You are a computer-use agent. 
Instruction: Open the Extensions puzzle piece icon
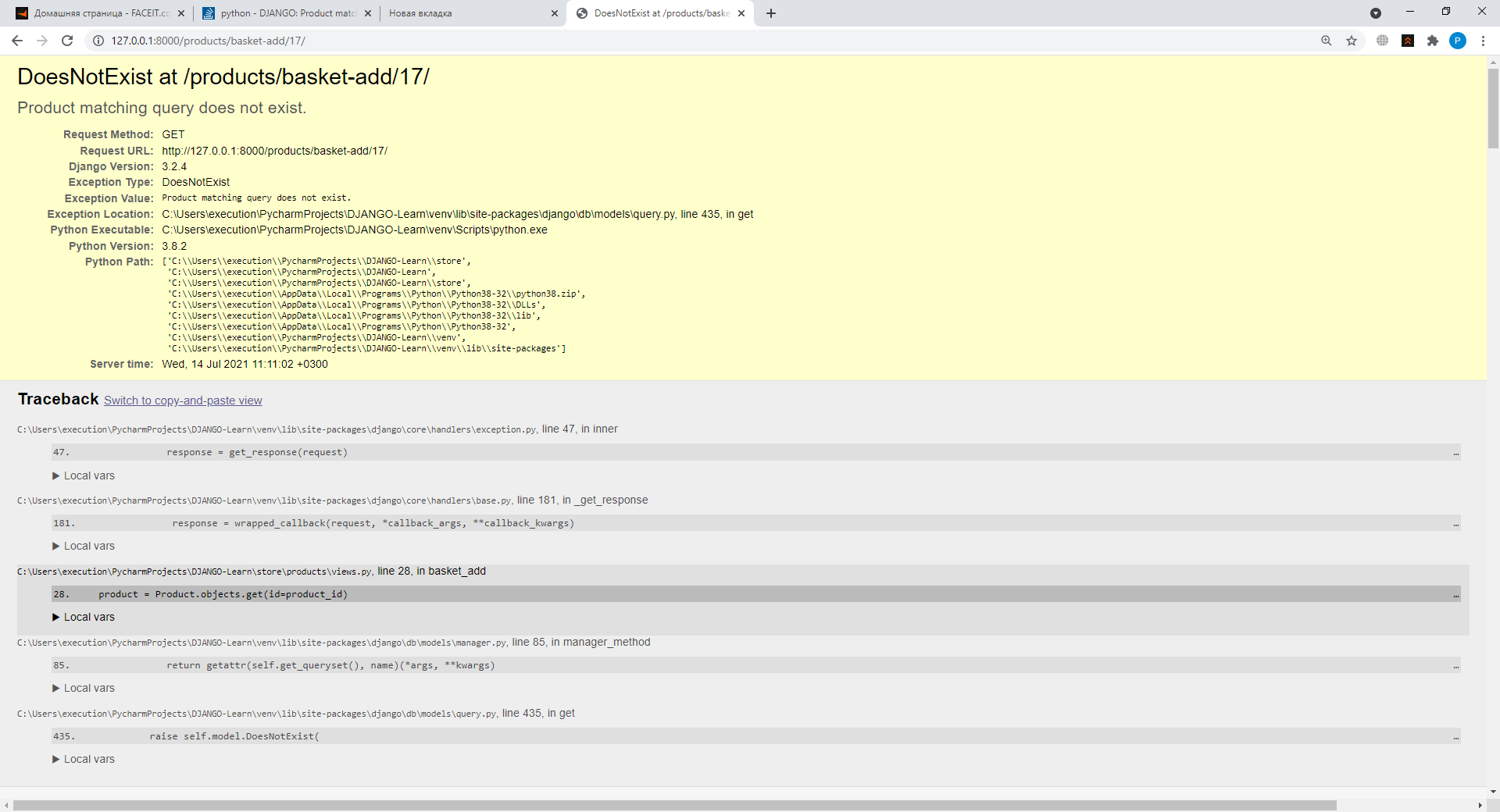click(1434, 40)
